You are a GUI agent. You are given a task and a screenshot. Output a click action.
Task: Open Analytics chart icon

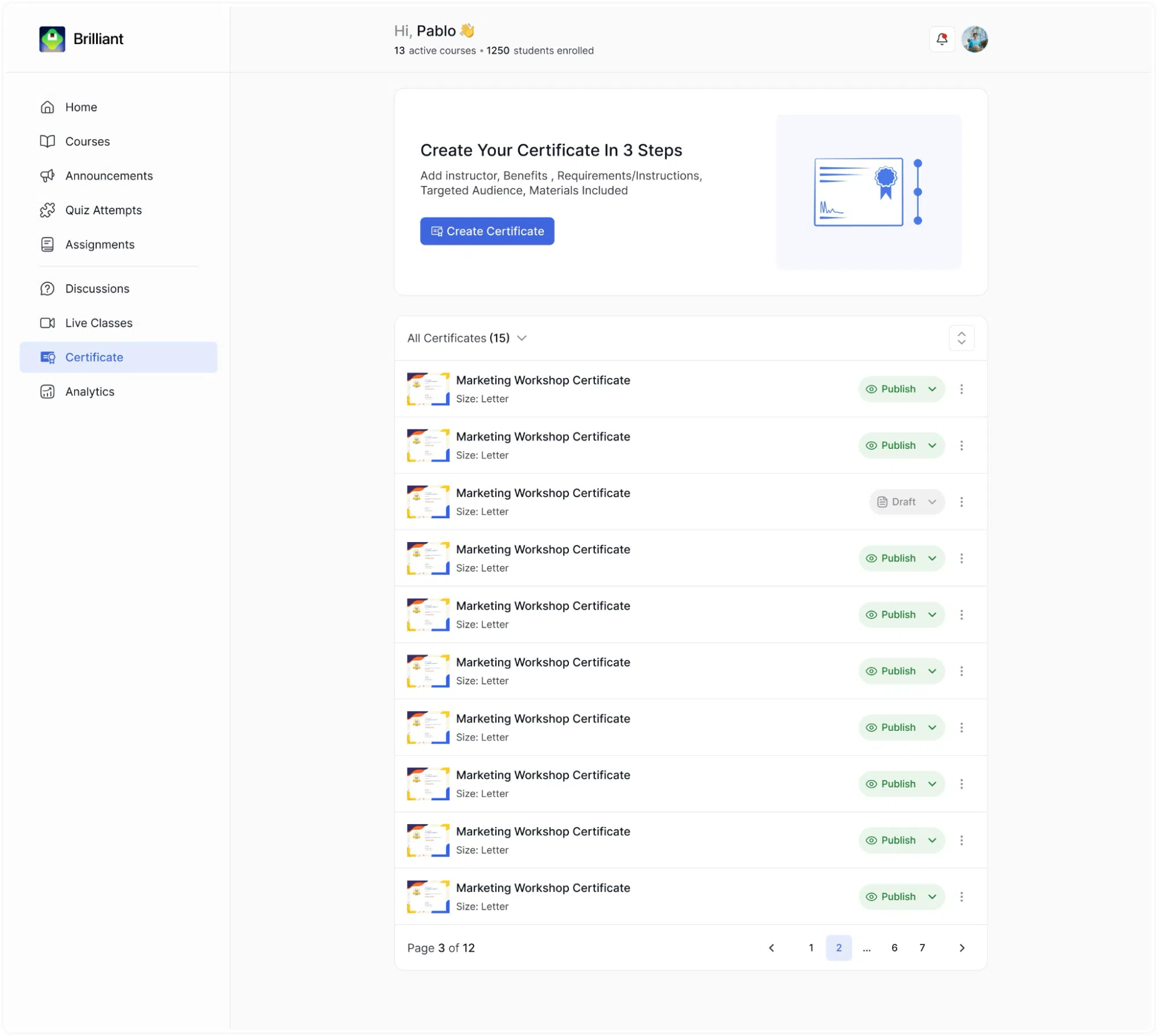pos(48,392)
